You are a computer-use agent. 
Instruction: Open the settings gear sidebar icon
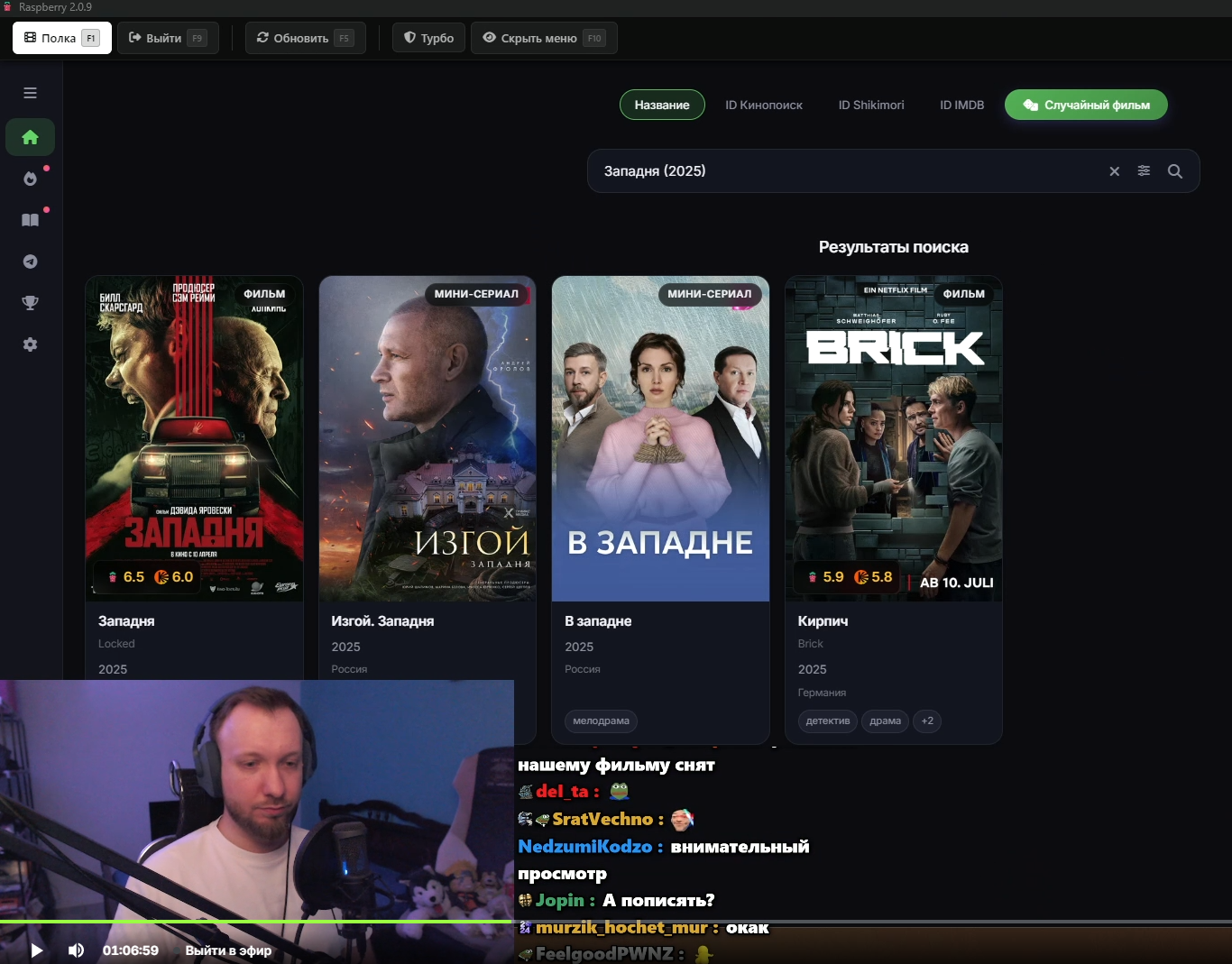[x=30, y=344]
